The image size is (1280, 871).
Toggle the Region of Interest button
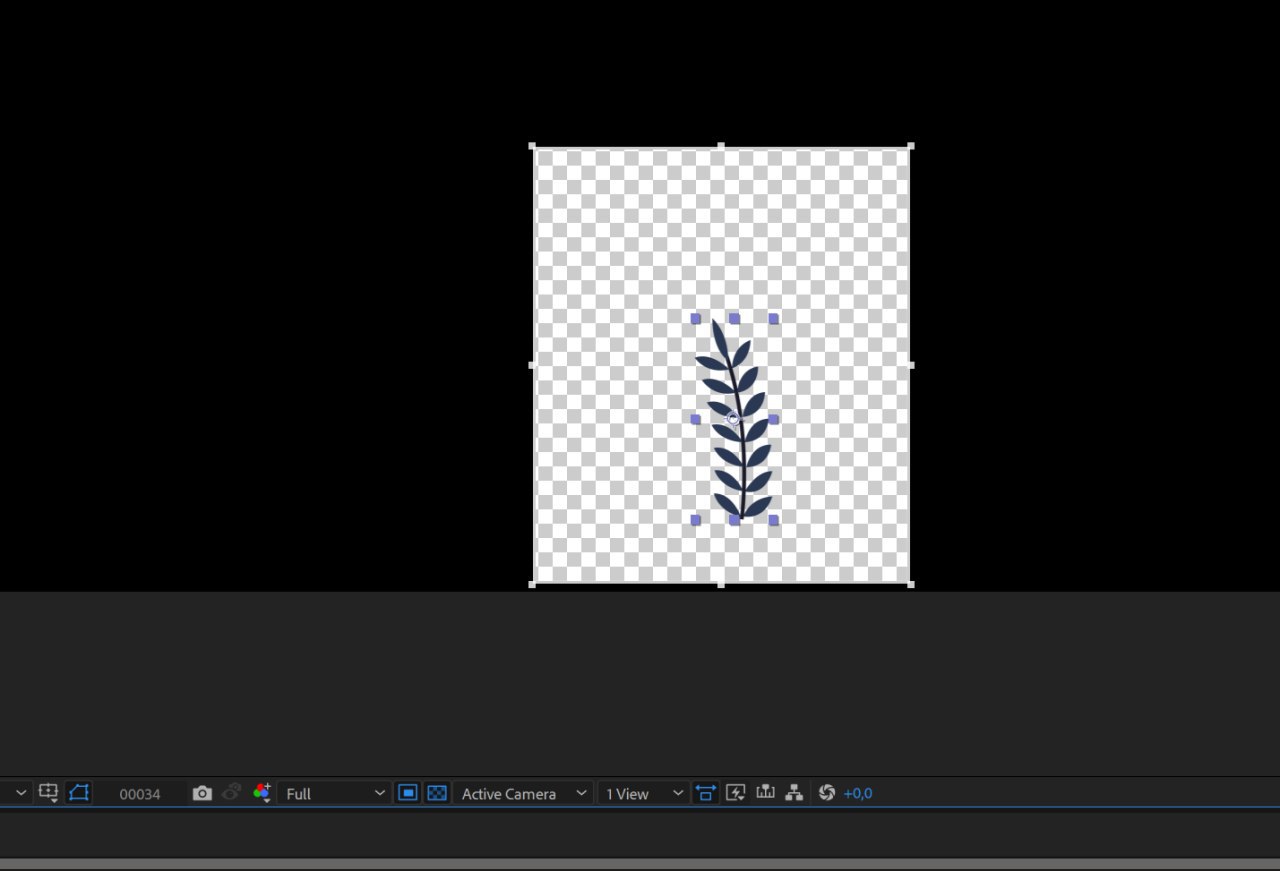click(x=408, y=793)
